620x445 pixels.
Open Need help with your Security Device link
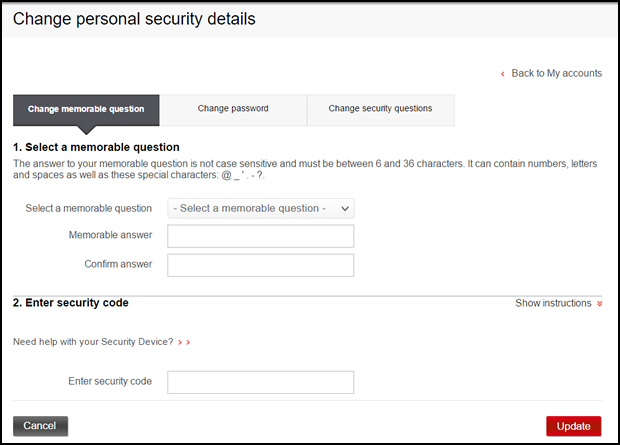coord(93,342)
